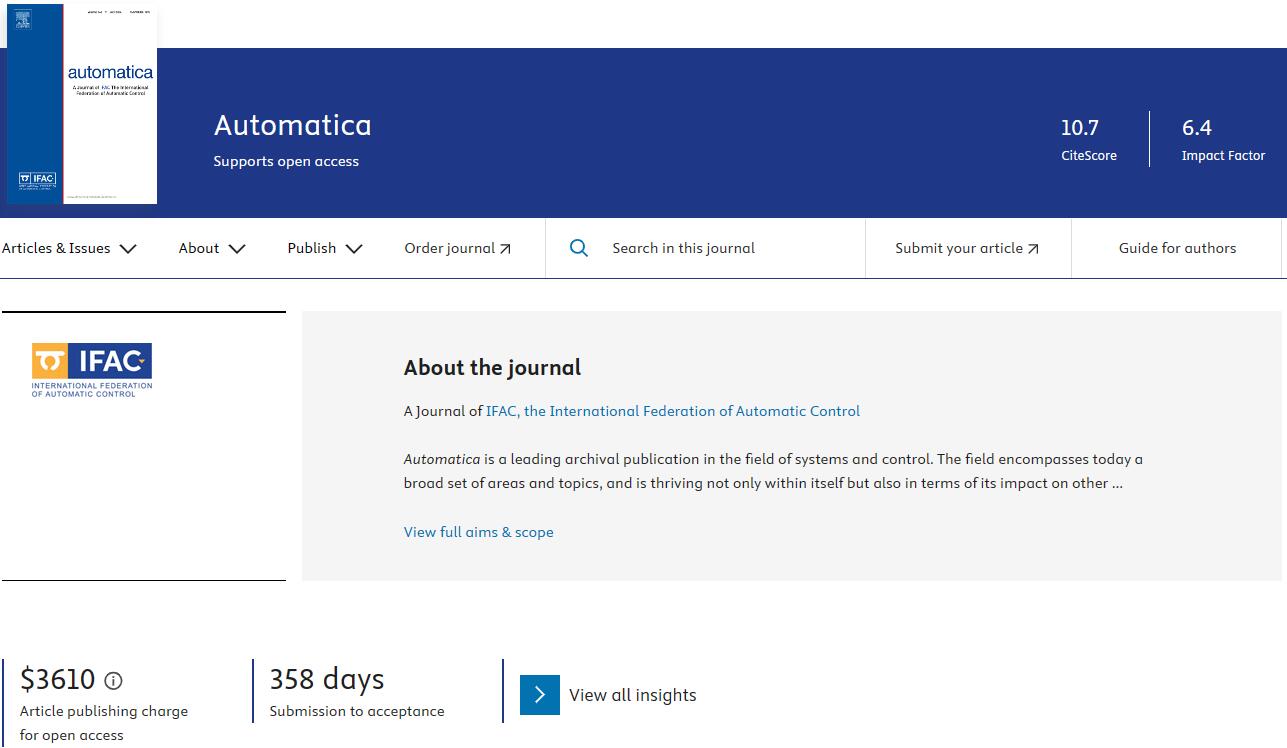Screen dimensions: 1287x748
Task: Click the external arrow icon beside Submit your article
Action: (x=1033, y=249)
